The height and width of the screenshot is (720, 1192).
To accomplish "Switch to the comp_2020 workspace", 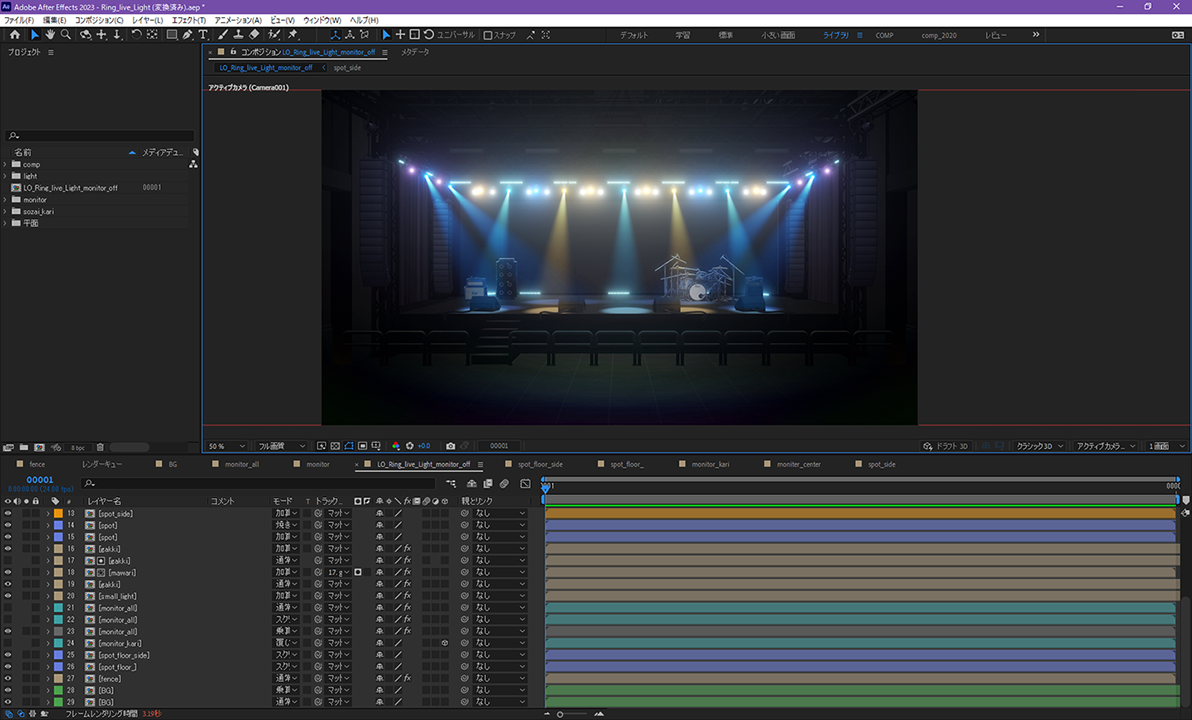I will 939,35.
